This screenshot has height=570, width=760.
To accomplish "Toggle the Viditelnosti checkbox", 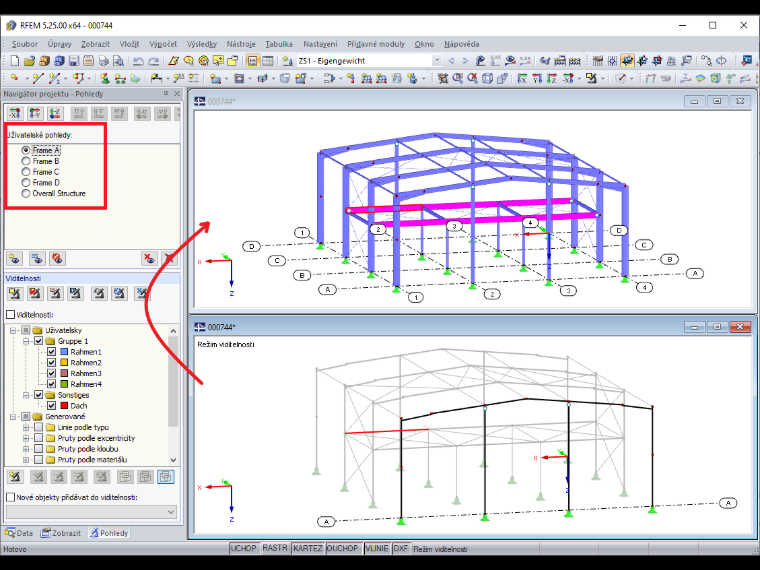I will point(10,315).
